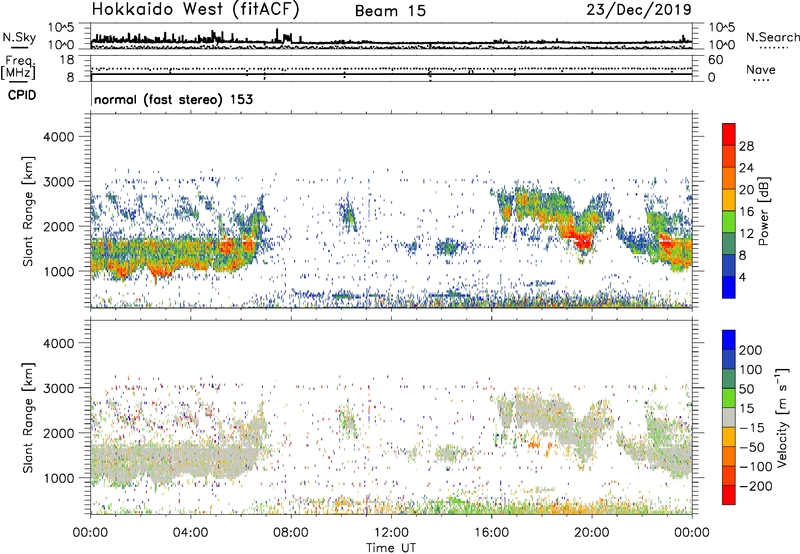Click the '10^5' tick beside N.Search
This screenshot has width=800, height=554.
click(721, 27)
